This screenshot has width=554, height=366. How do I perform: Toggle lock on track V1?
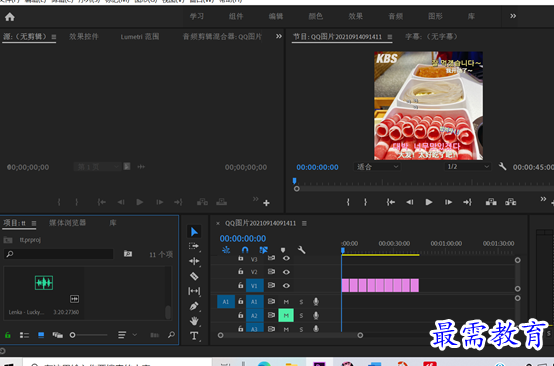240,285
